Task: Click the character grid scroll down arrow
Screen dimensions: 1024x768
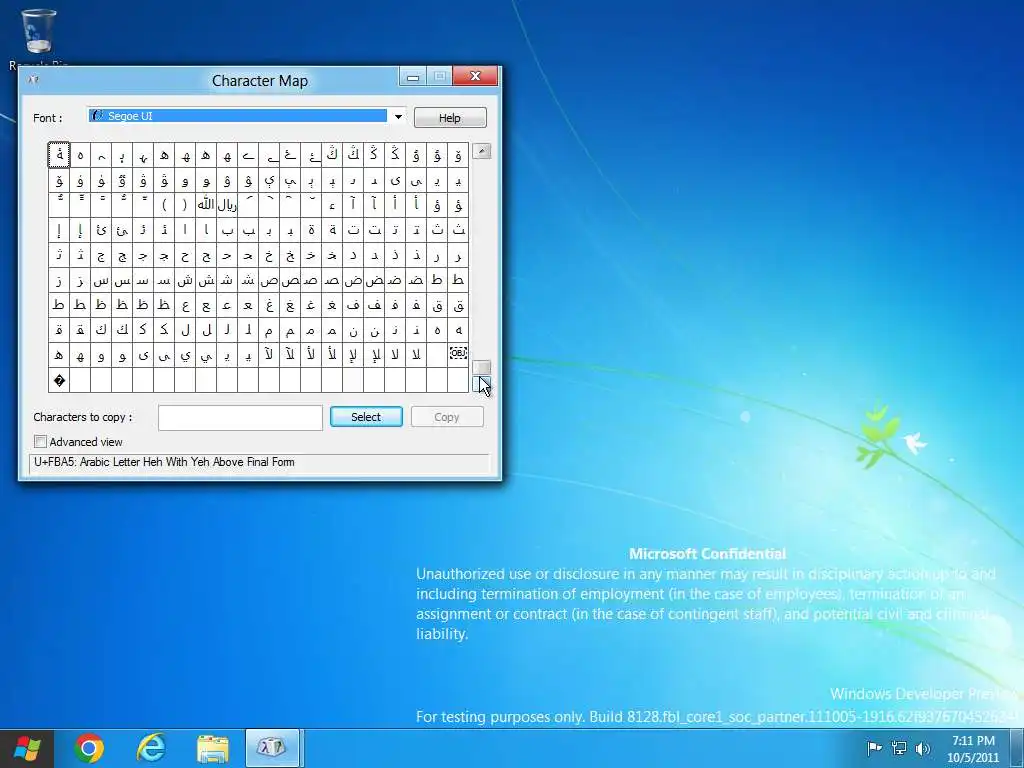Action: (481, 385)
